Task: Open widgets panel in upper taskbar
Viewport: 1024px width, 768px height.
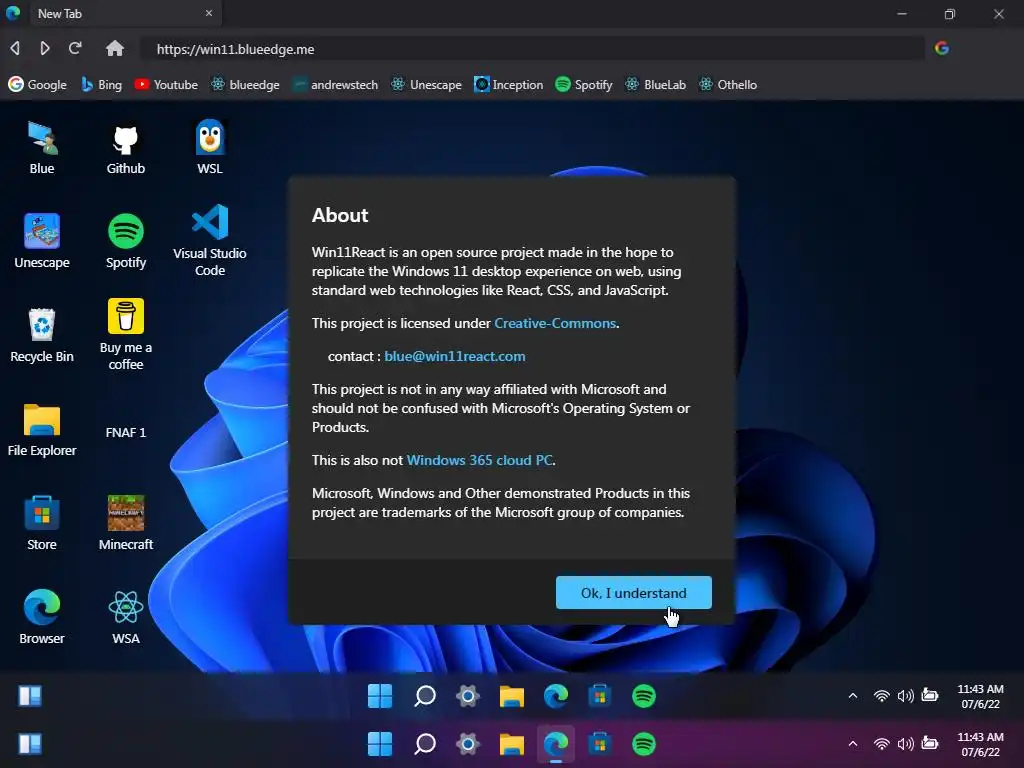Action: pos(30,696)
